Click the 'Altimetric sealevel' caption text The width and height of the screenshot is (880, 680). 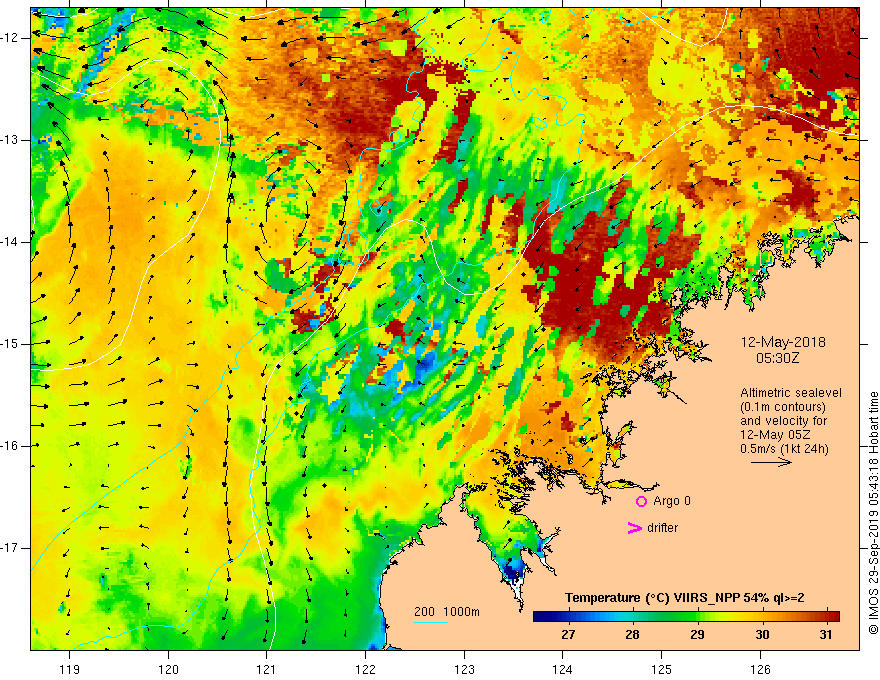(x=791, y=393)
